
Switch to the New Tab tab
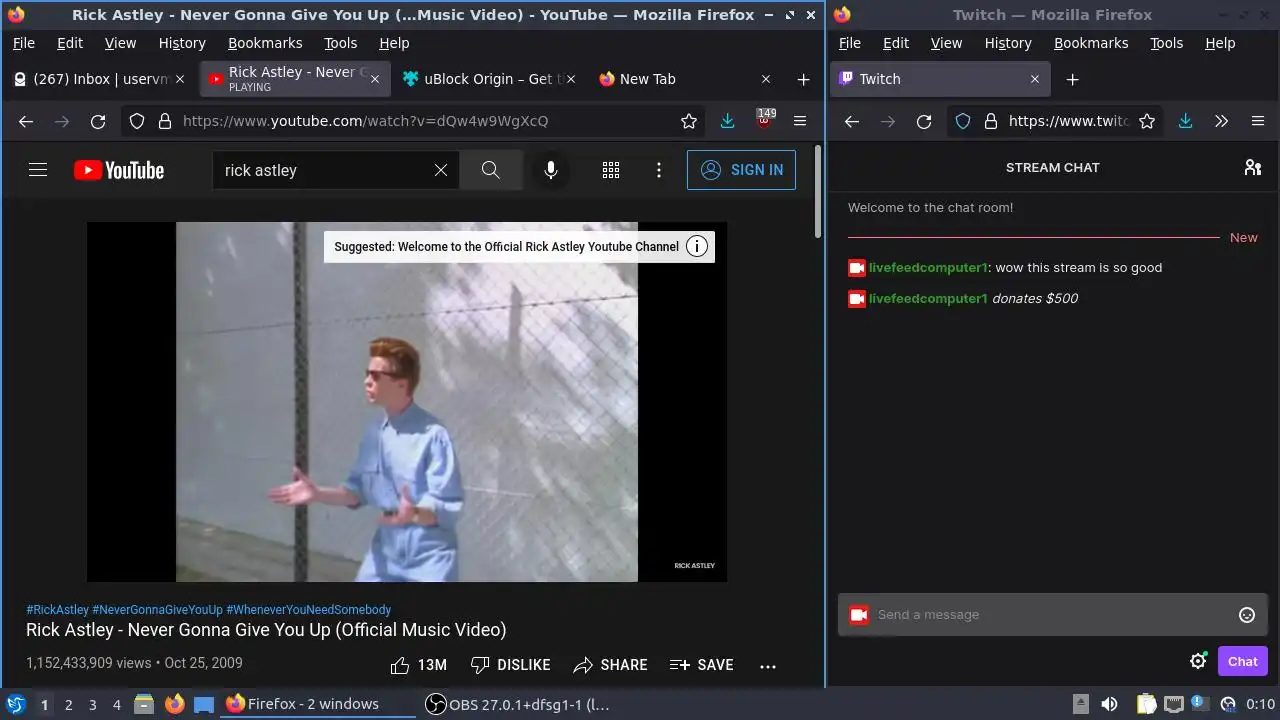[685, 79]
